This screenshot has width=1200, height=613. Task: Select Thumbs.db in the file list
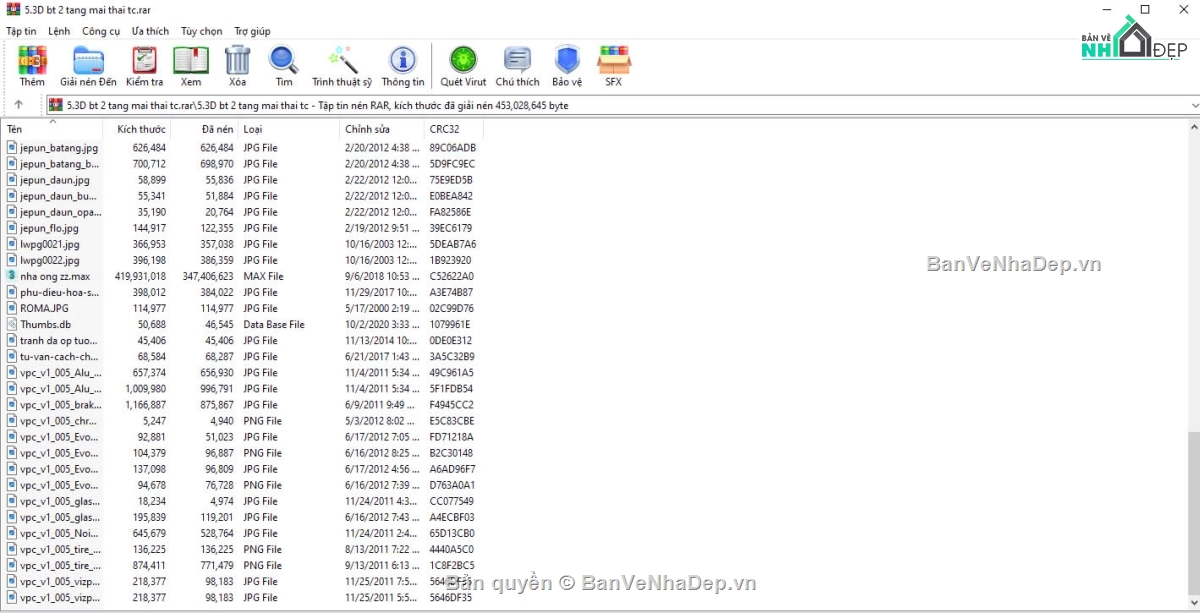[x=45, y=324]
